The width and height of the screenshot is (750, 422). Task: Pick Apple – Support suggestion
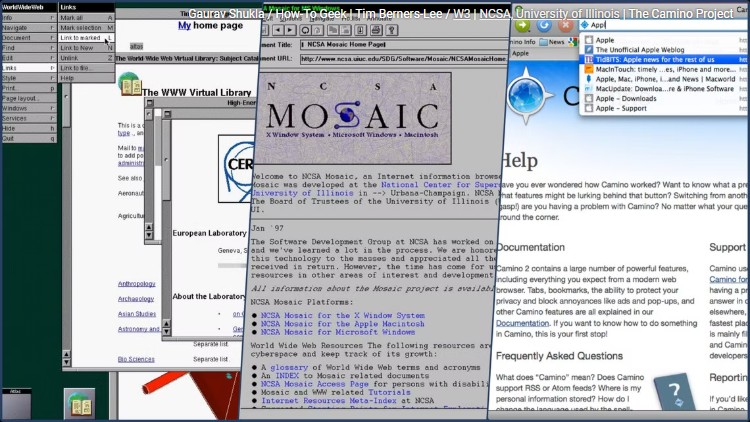point(664,108)
